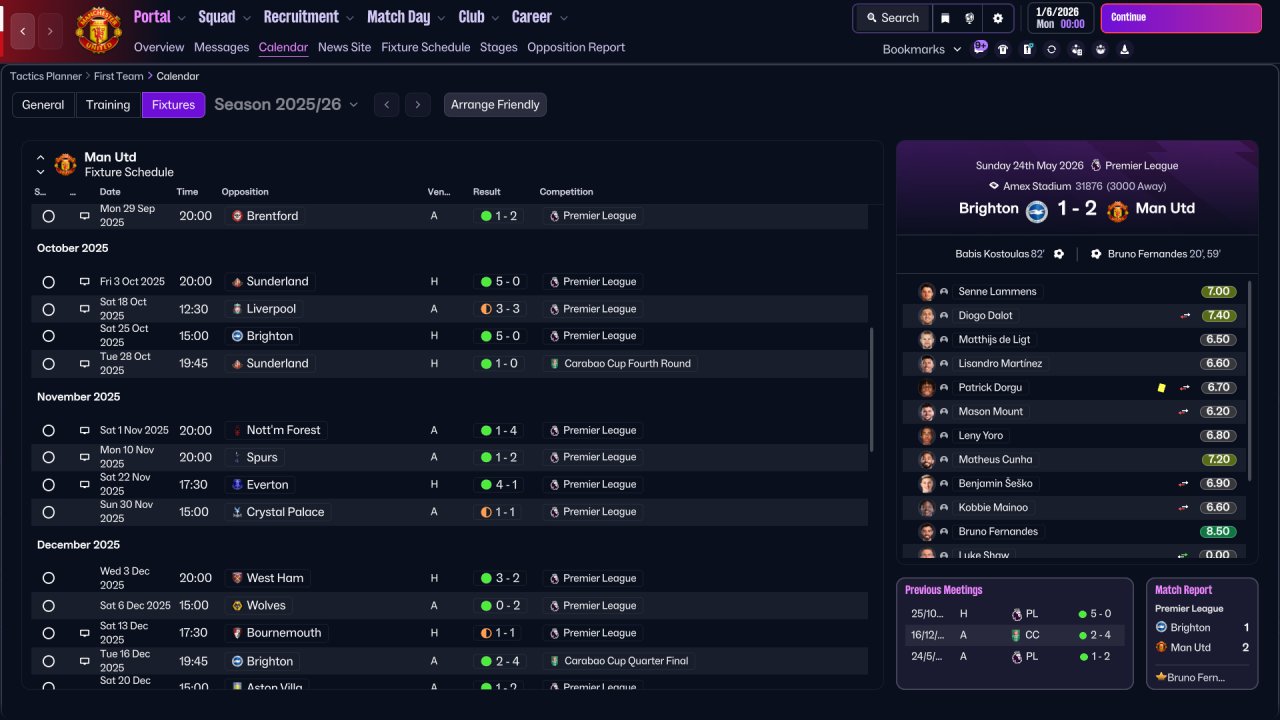Screen dimensions: 1280x720
Task: Open the settings gear icon
Action: 997,18
